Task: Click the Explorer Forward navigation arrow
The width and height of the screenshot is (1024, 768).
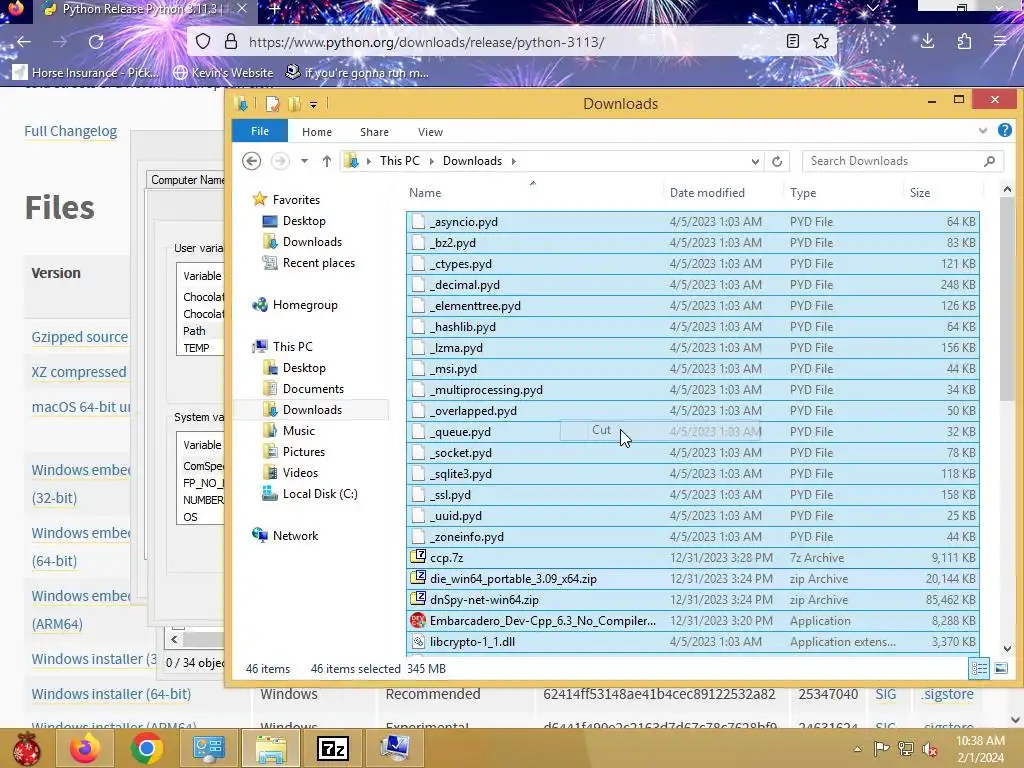Action: [x=280, y=161]
